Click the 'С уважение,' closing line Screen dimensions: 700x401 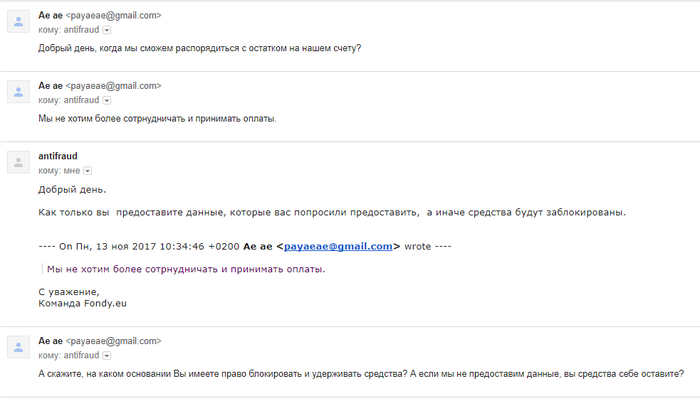point(69,292)
